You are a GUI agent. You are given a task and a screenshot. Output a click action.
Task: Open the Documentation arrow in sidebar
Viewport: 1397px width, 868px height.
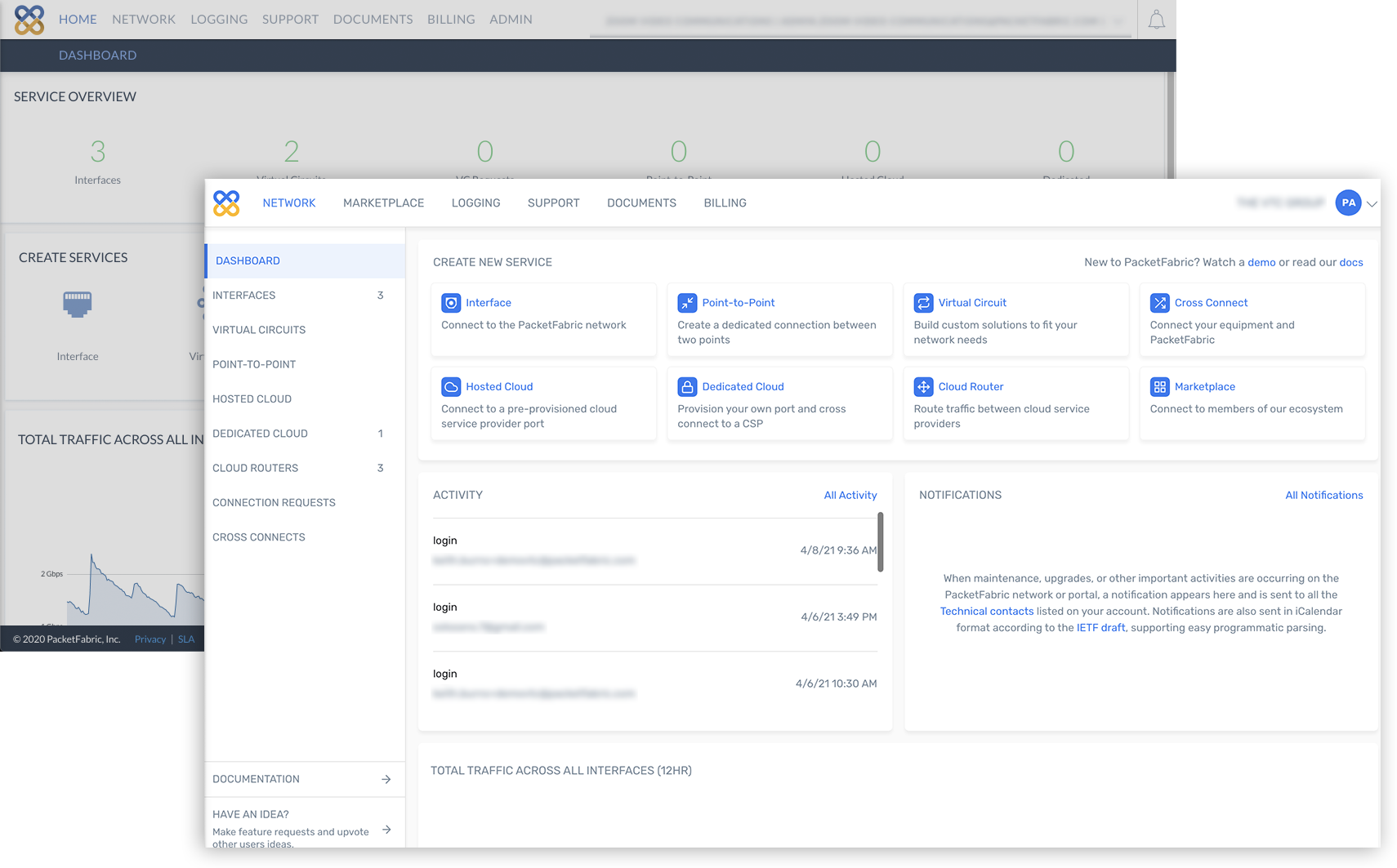coord(386,779)
